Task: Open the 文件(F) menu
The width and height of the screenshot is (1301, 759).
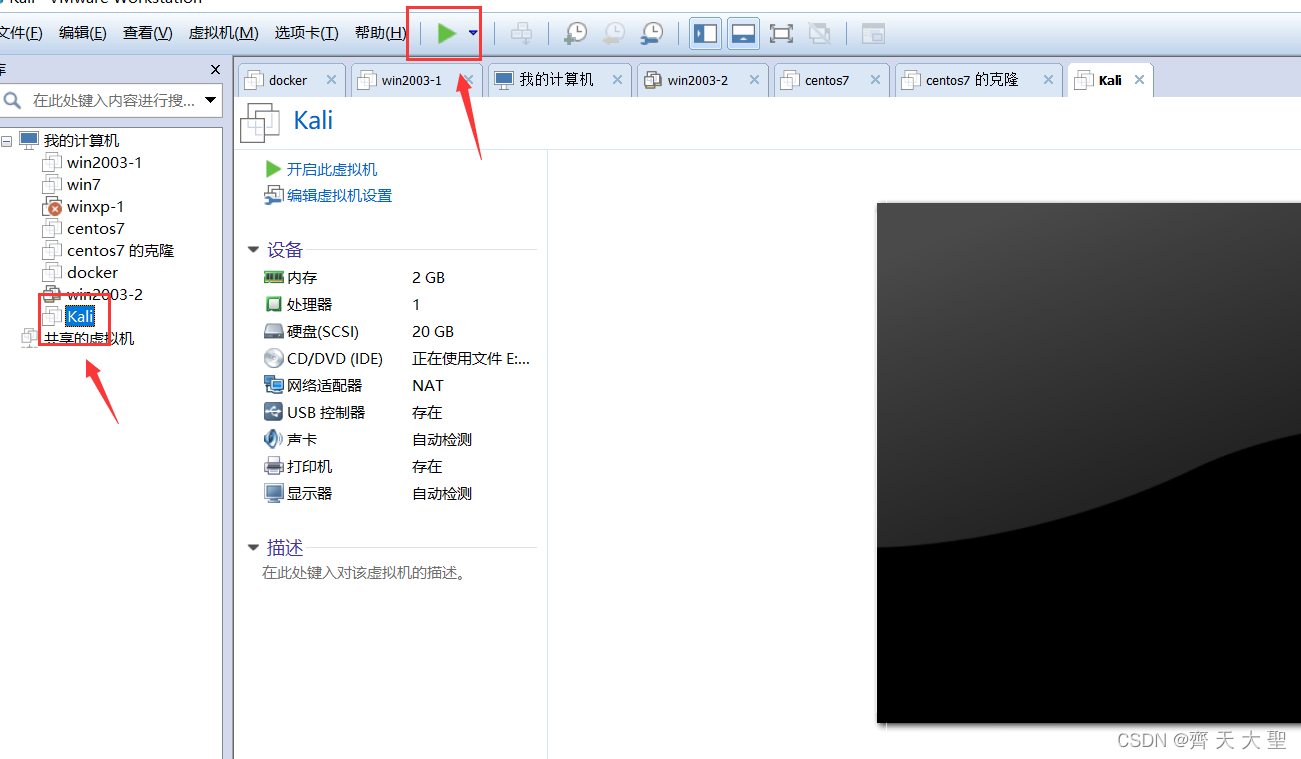Action: 20,33
